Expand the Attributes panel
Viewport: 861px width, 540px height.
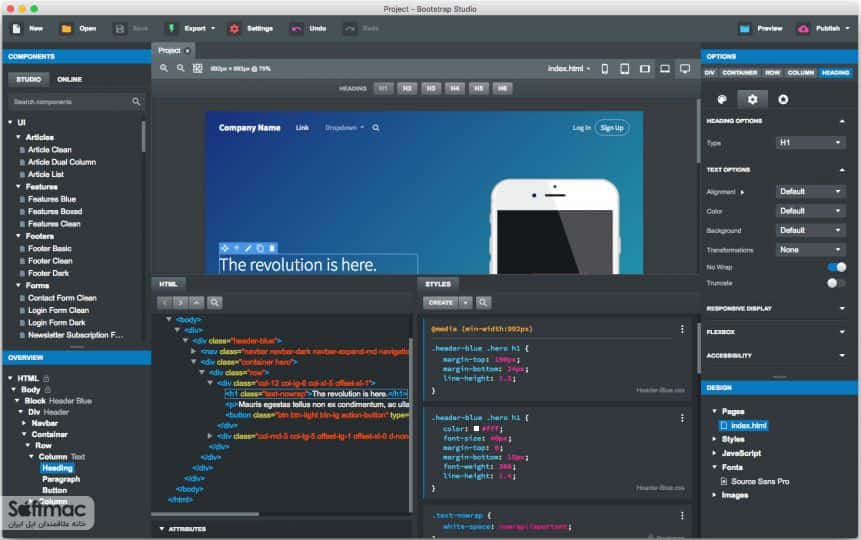coord(162,528)
